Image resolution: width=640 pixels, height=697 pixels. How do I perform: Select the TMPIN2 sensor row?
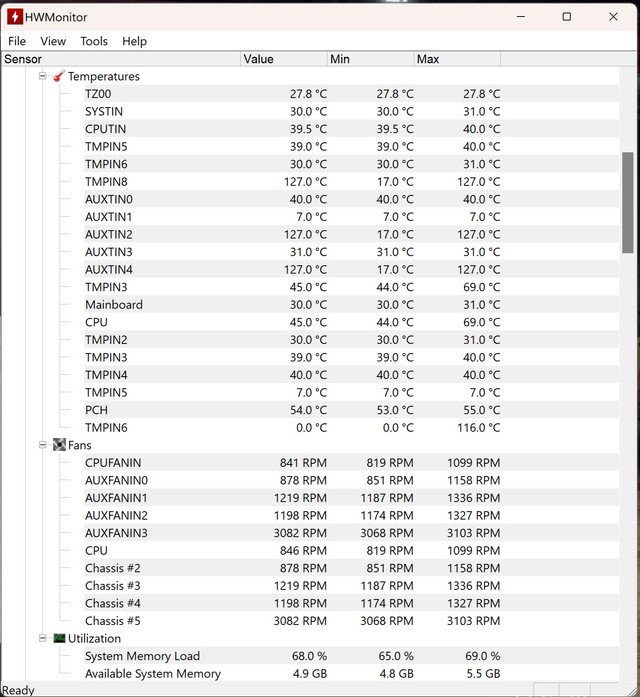[x=351, y=340]
